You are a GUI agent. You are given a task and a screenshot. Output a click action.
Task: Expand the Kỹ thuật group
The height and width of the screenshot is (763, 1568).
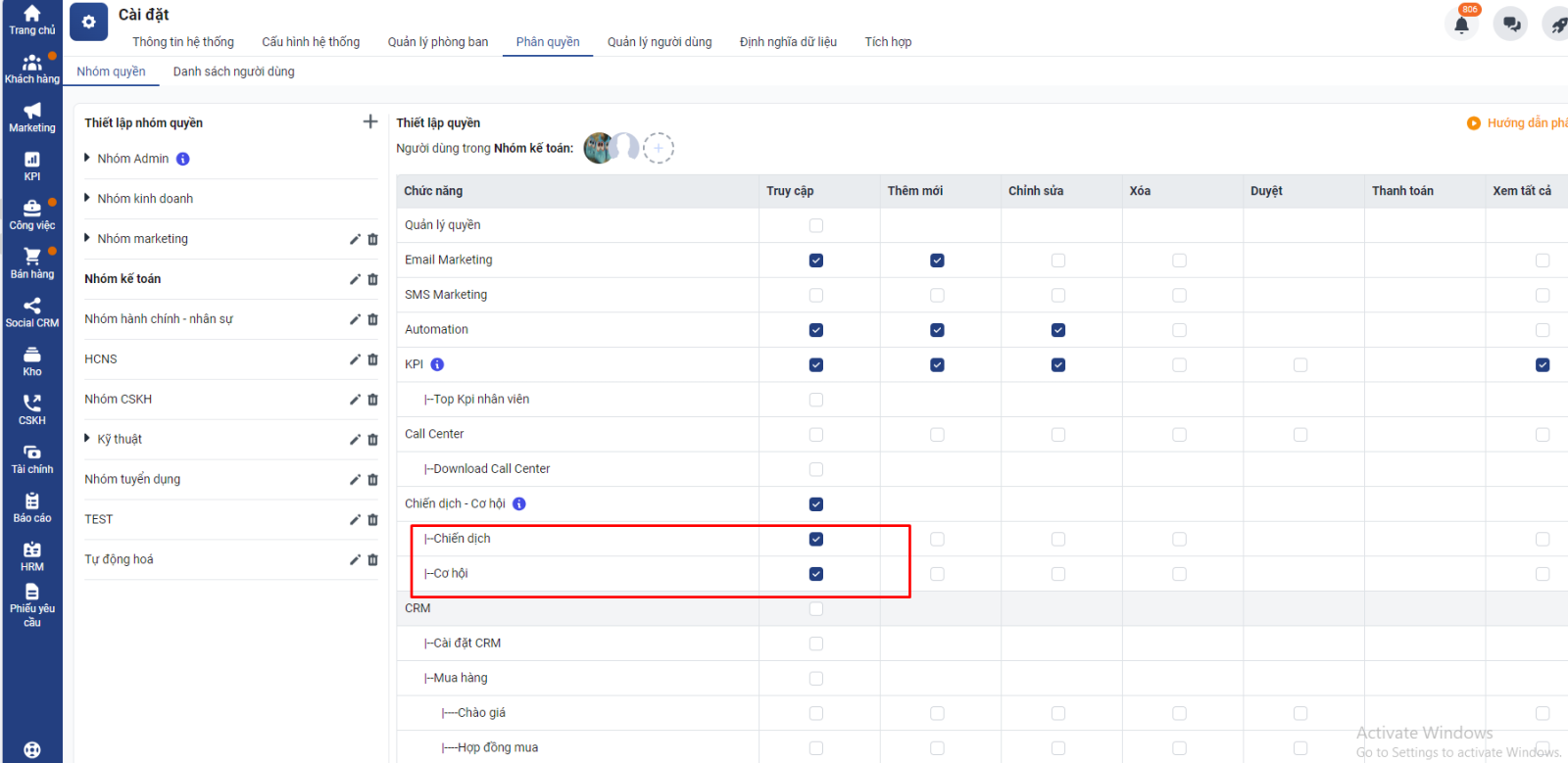pos(87,439)
